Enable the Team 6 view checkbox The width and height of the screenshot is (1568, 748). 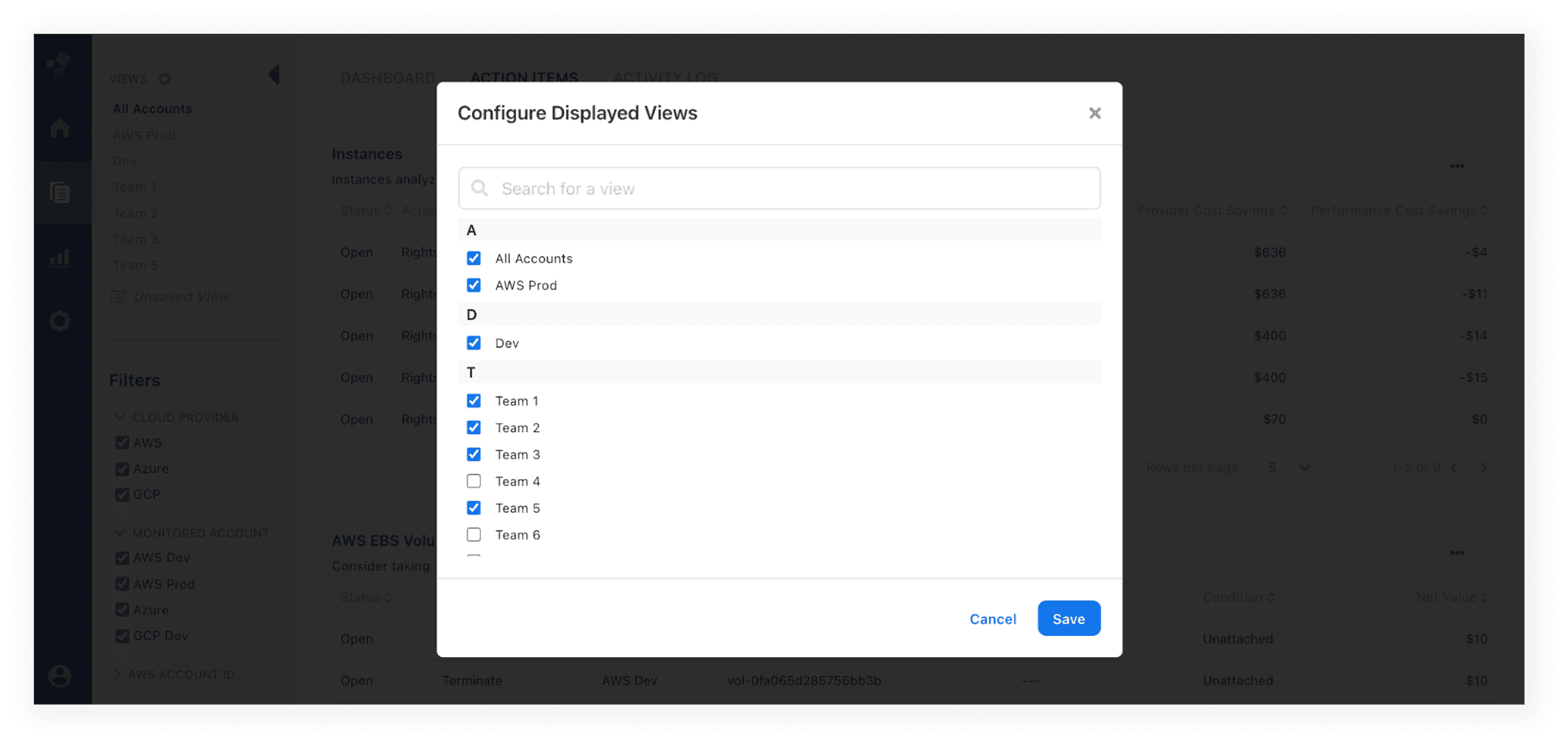pos(474,535)
